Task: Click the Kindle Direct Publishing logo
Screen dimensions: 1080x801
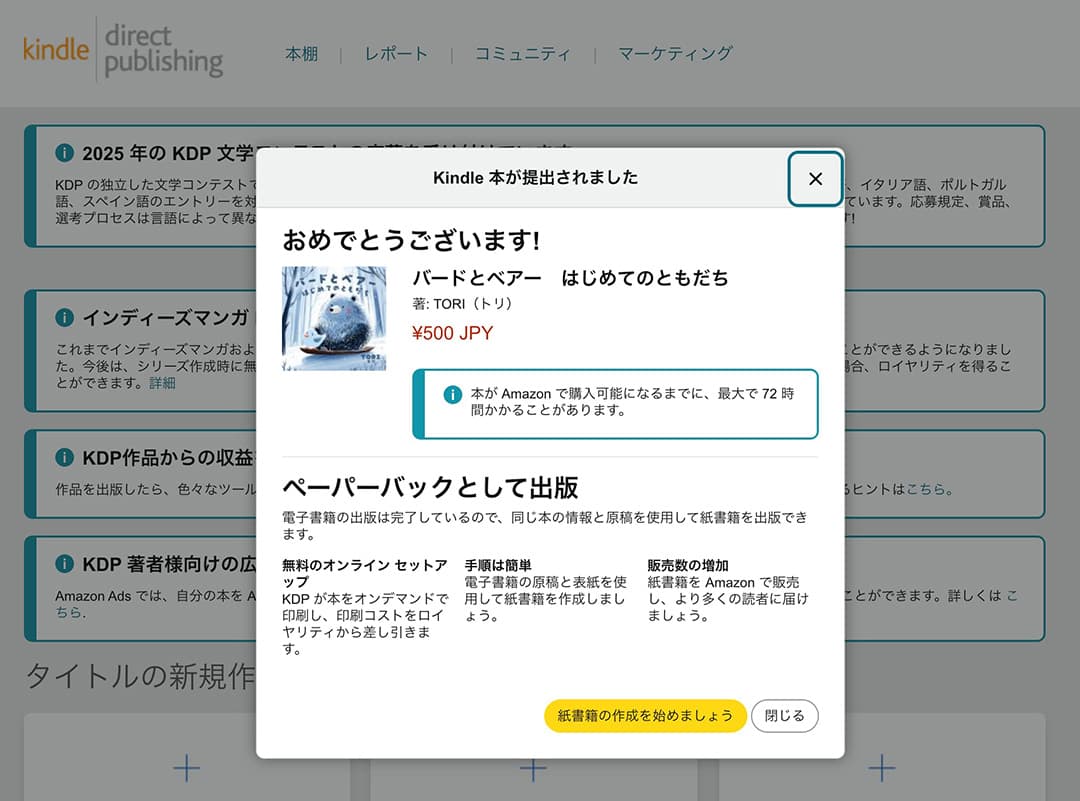Action: point(123,50)
